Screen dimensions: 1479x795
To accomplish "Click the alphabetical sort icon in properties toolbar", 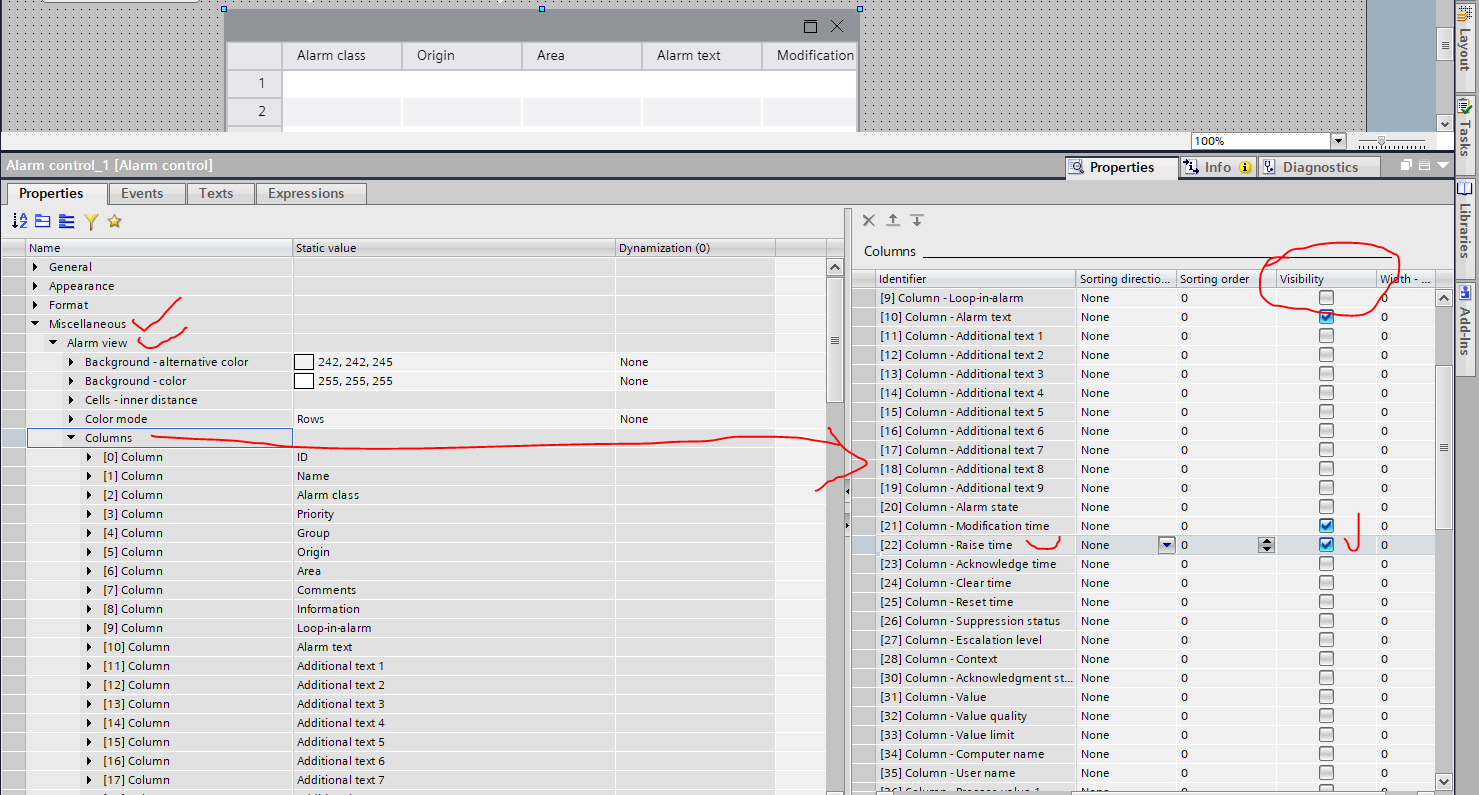I will pos(19,221).
